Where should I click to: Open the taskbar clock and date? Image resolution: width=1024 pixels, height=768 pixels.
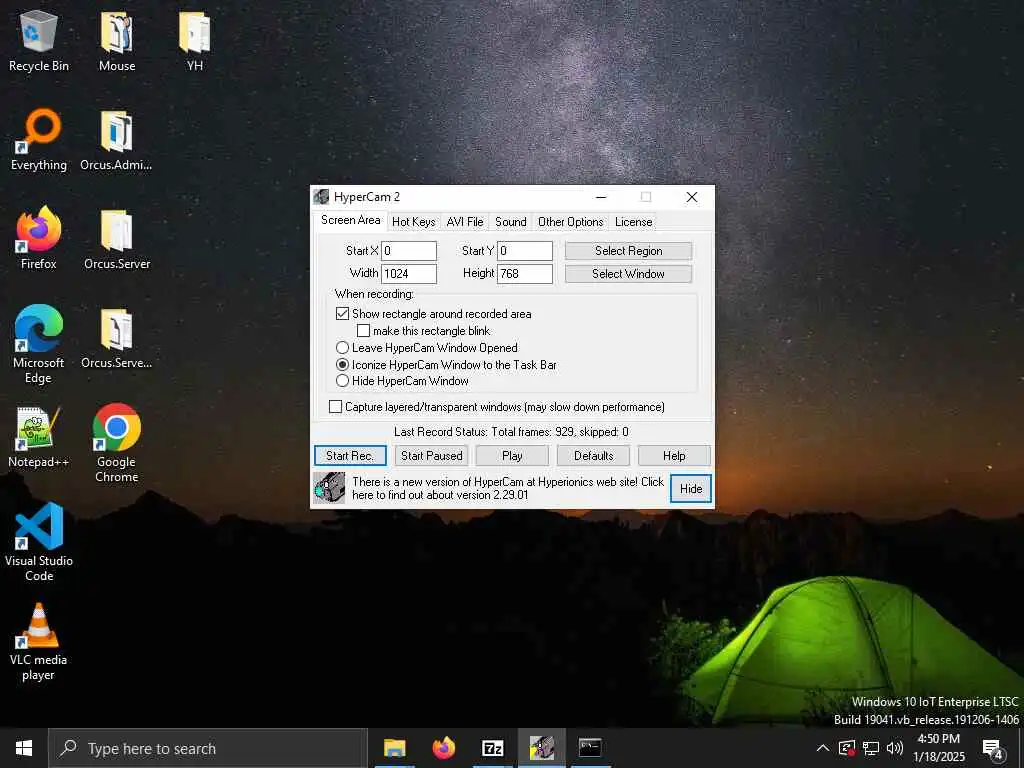[x=939, y=748]
